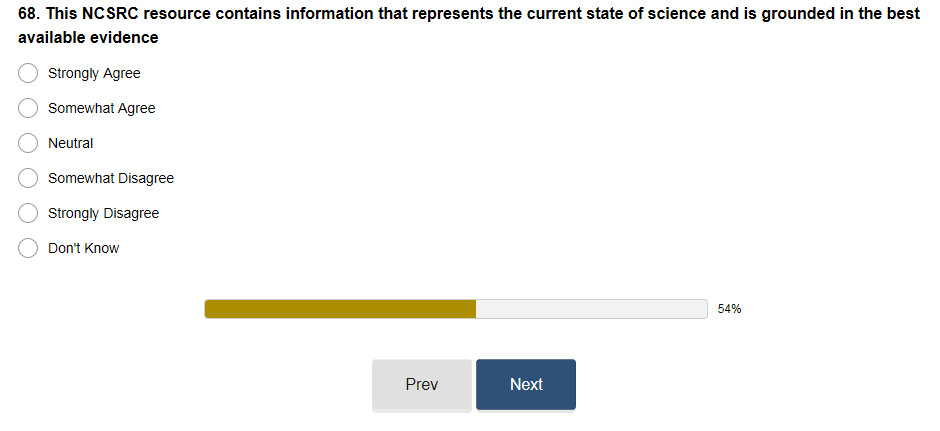Image resolution: width=940 pixels, height=431 pixels.
Task: Click the "available evidence" text line
Action: point(88,37)
